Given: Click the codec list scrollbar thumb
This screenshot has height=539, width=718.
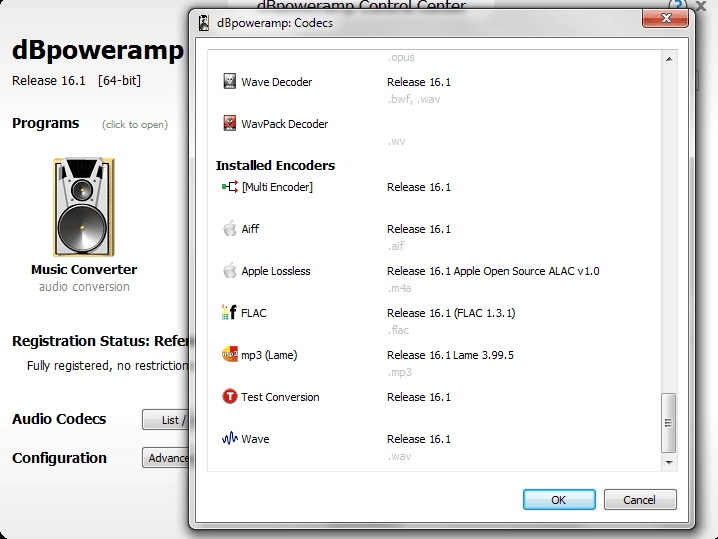Looking at the screenshot, I should 669,422.
